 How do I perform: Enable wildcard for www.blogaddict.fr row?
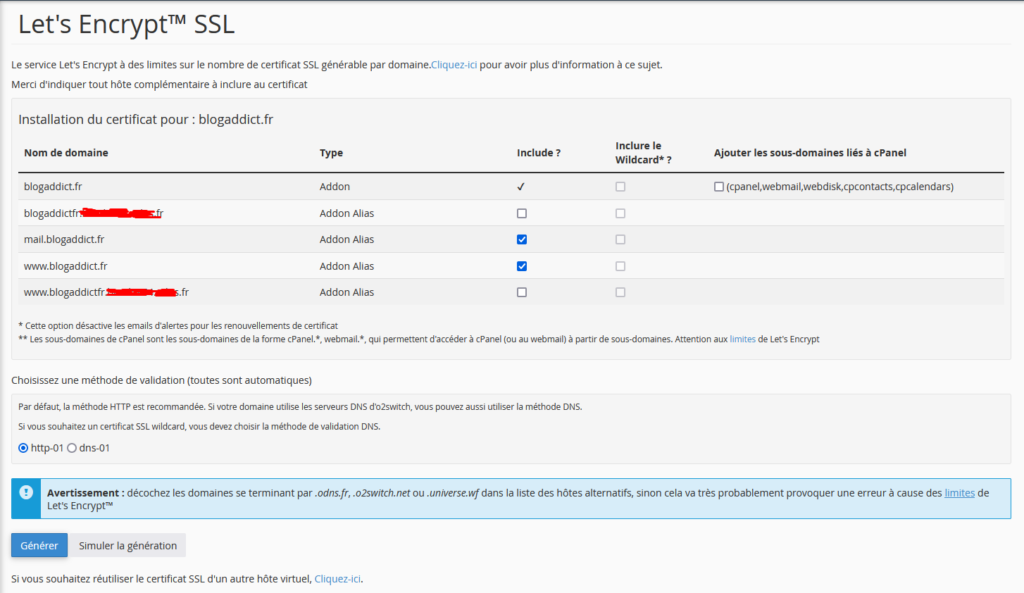pos(620,266)
